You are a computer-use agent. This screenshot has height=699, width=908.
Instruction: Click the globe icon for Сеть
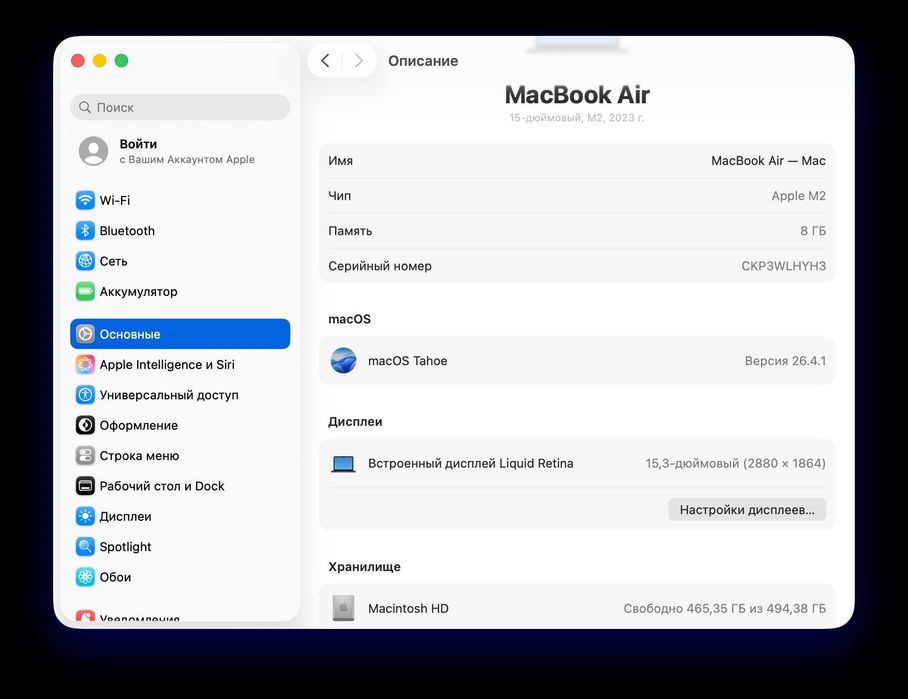[x=85, y=261]
